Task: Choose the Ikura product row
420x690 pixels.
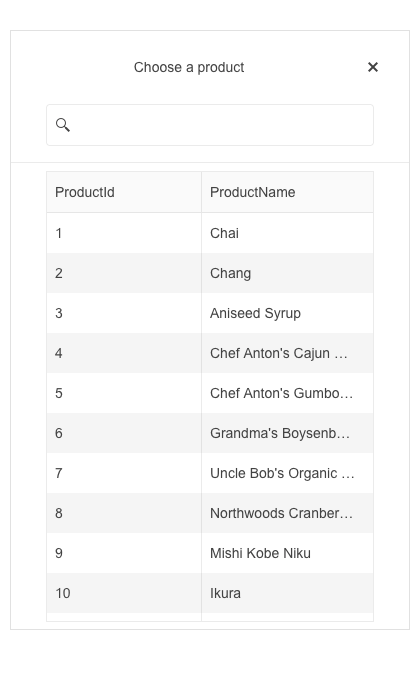Action: pos(210,594)
